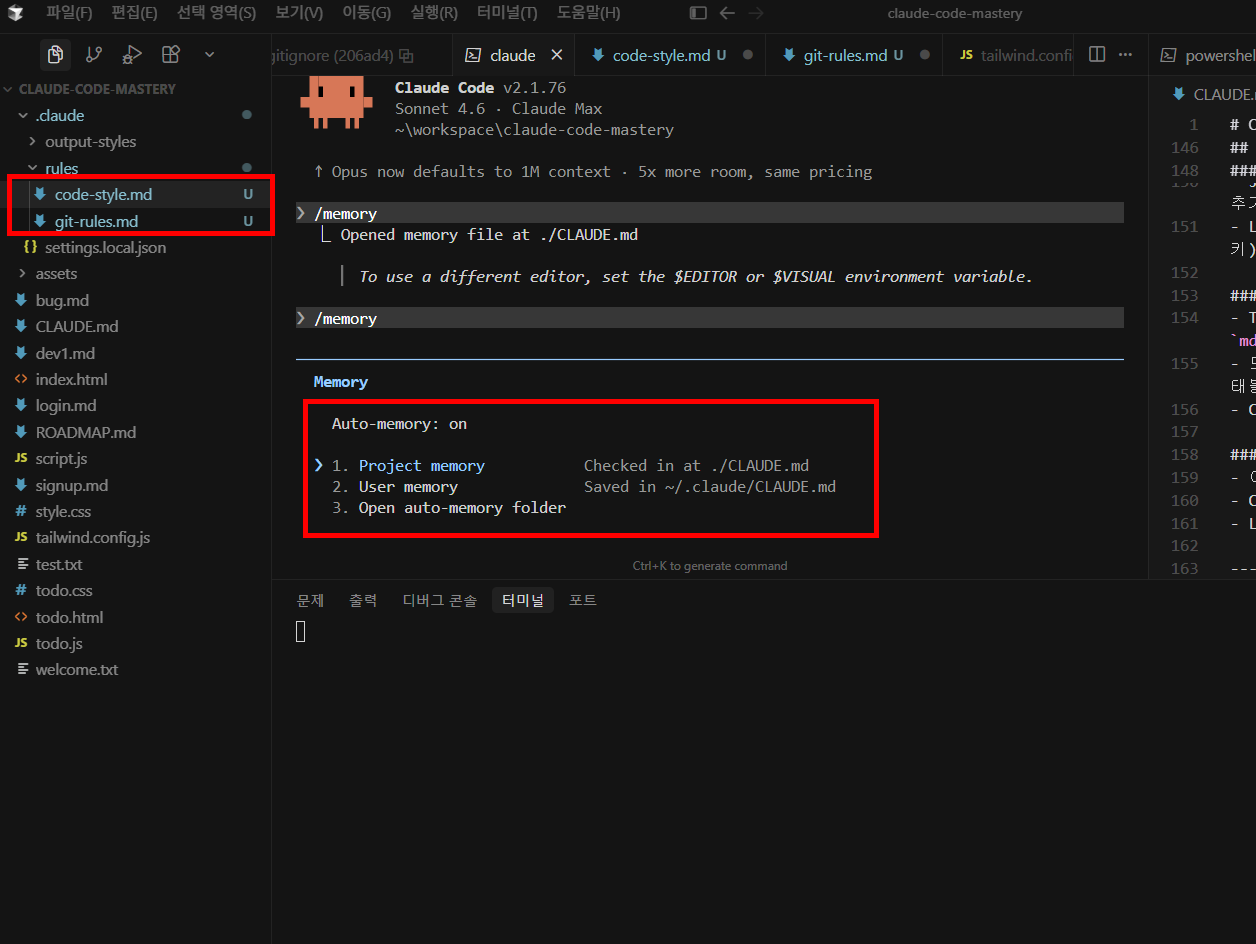The height and width of the screenshot is (944, 1256).
Task: Open the 이동(G) menu
Action: pos(366,13)
